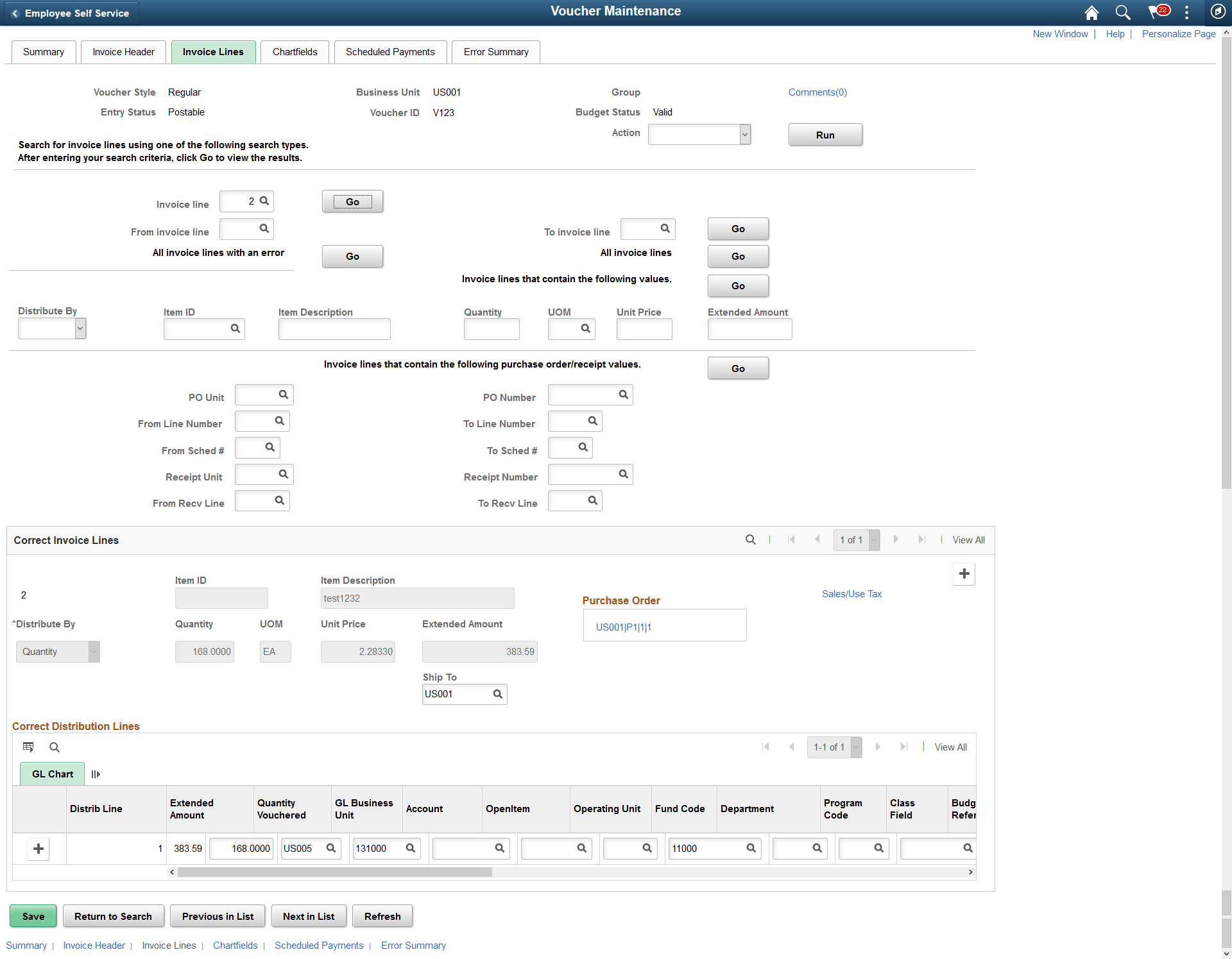Screen dimensions: 1232x959
Task: Click the Item Description search field
Action: [x=334, y=329]
